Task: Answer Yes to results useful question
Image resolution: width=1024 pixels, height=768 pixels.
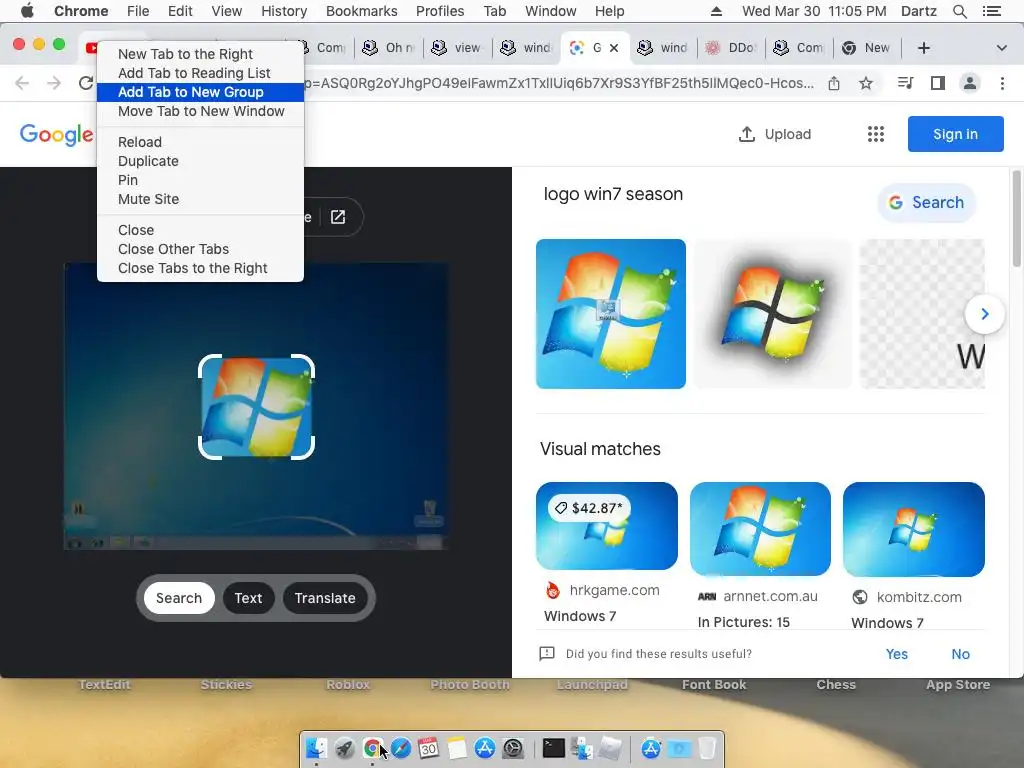Action: (x=896, y=654)
